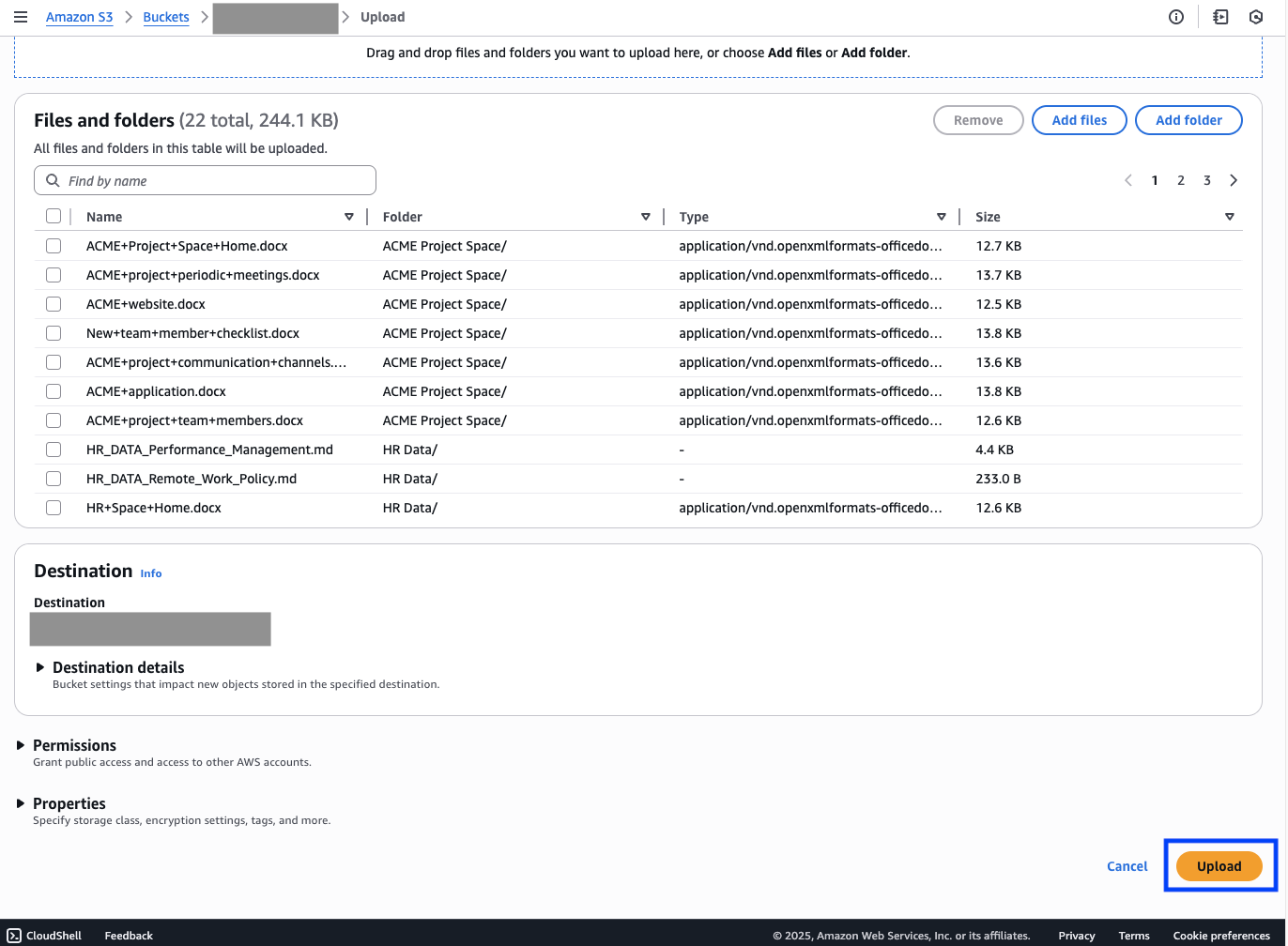Click the Cancel link
Screen dimensions: 1288x946
click(x=1127, y=866)
